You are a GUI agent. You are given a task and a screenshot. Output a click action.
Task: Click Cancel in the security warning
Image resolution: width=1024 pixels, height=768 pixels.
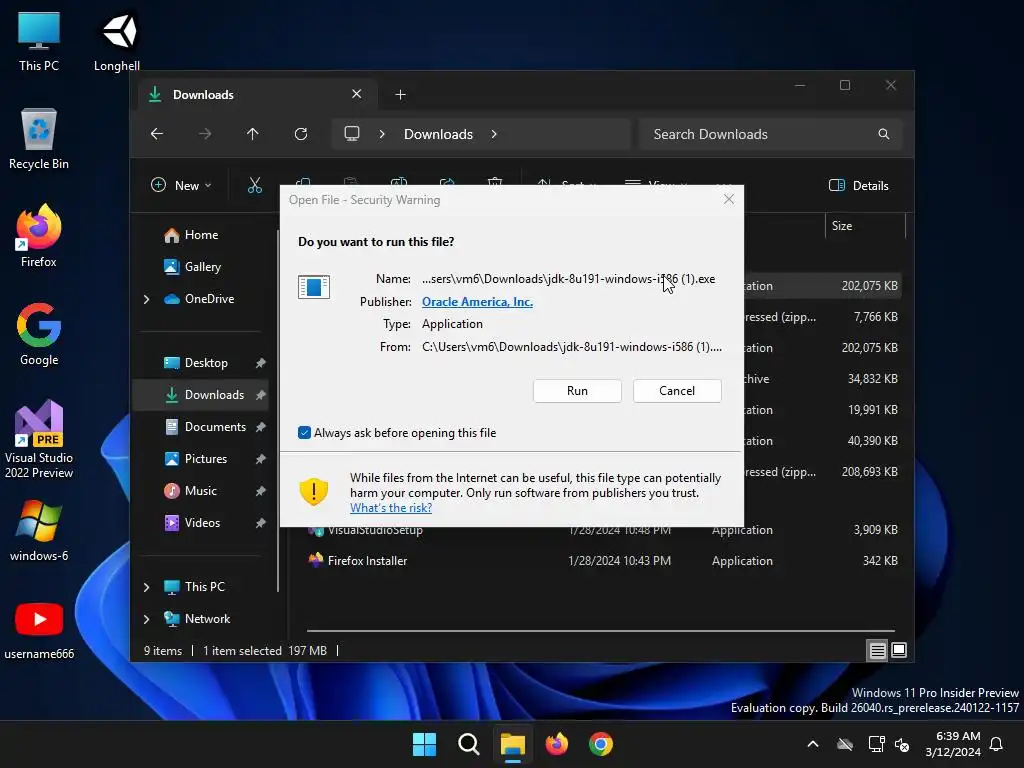click(x=677, y=391)
